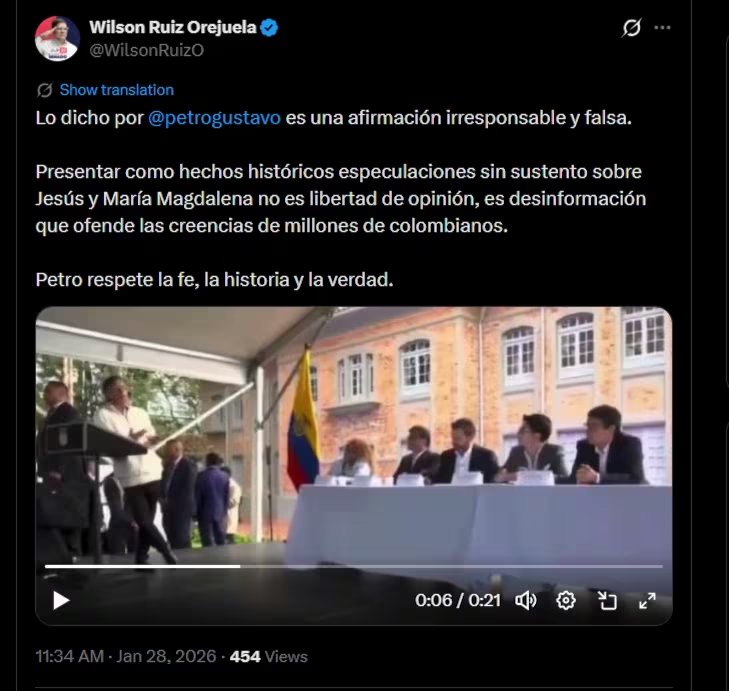Open the video settings gear menu
The height and width of the screenshot is (691, 729).
[566, 600]
